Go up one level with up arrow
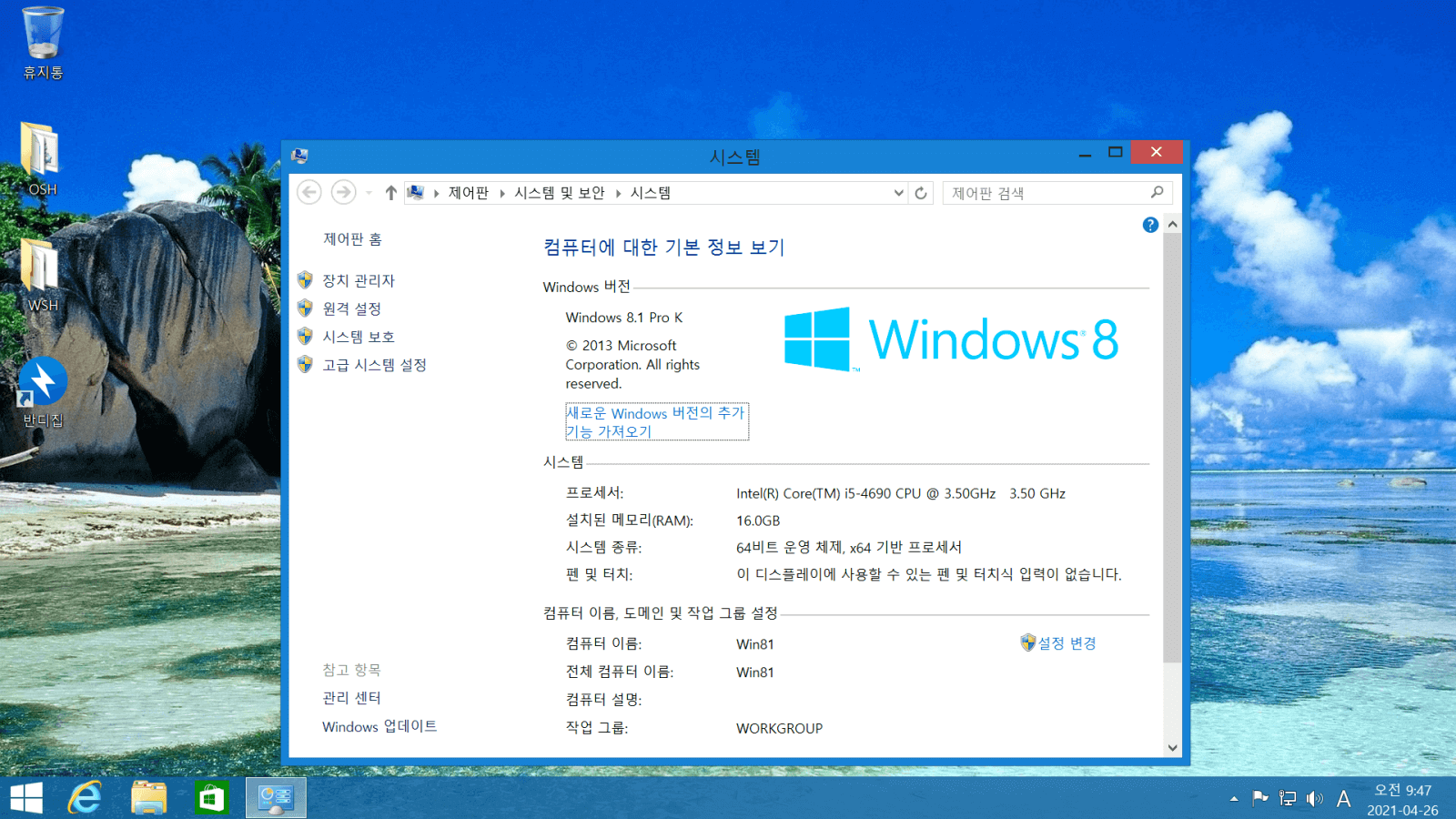This screenshot has height=819, width=1456. click(x=390, y=193)
